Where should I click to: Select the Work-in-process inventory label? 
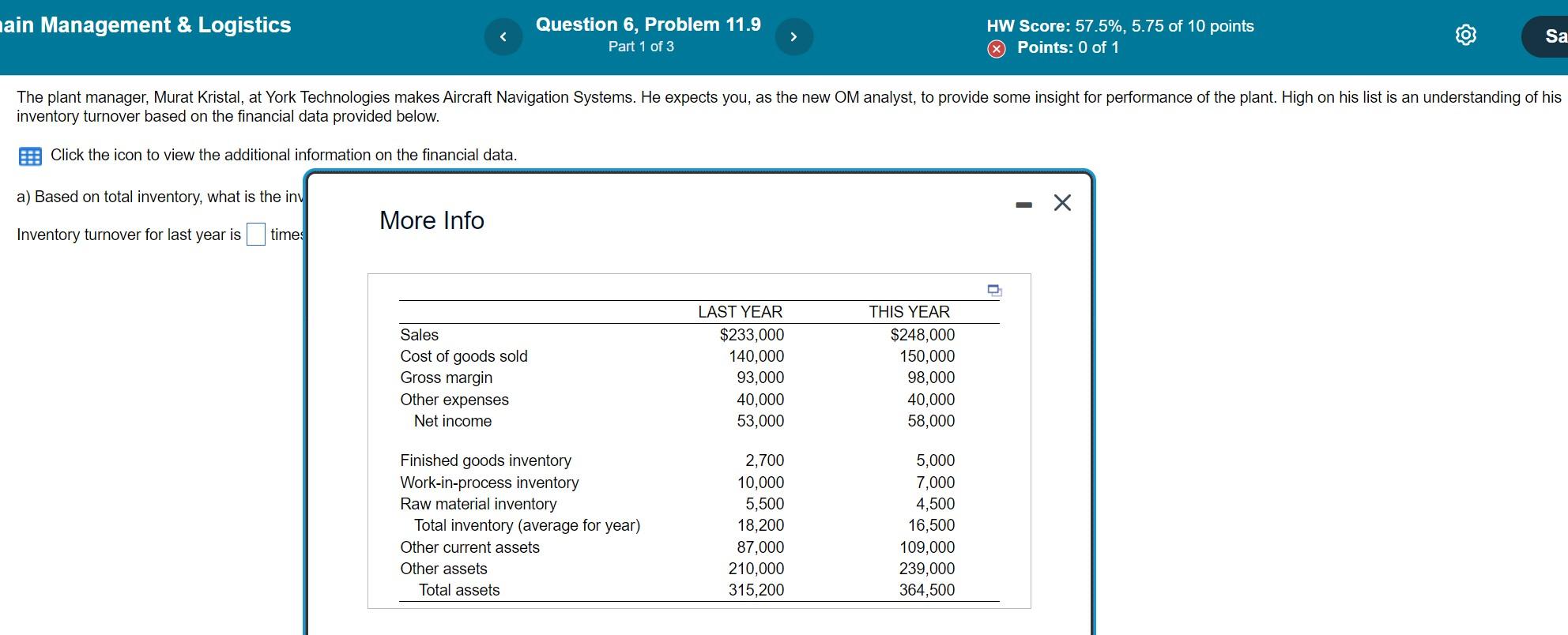point(489,483)
